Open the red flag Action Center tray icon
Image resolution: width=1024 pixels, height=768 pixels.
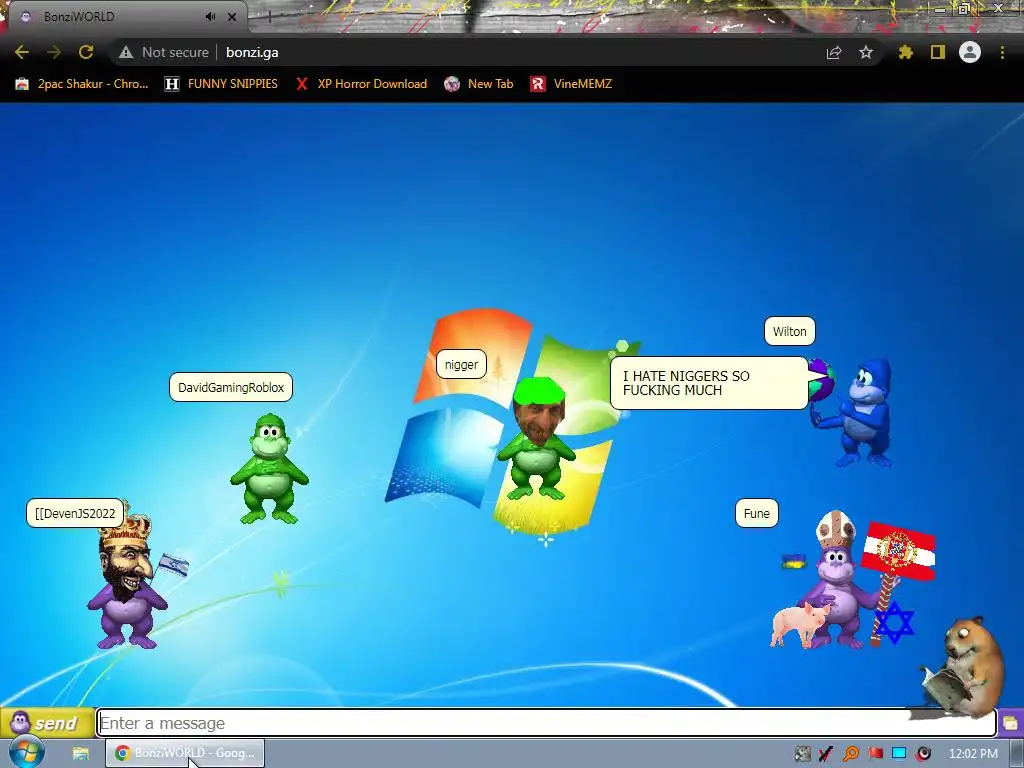coord(875,754)
